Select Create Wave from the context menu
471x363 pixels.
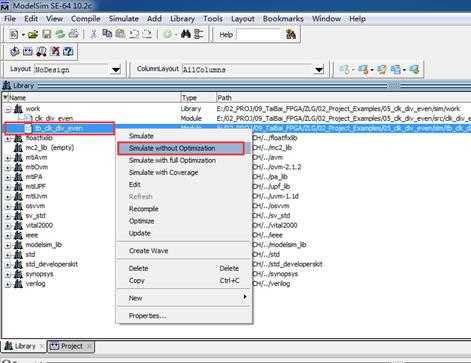[184, 251]
